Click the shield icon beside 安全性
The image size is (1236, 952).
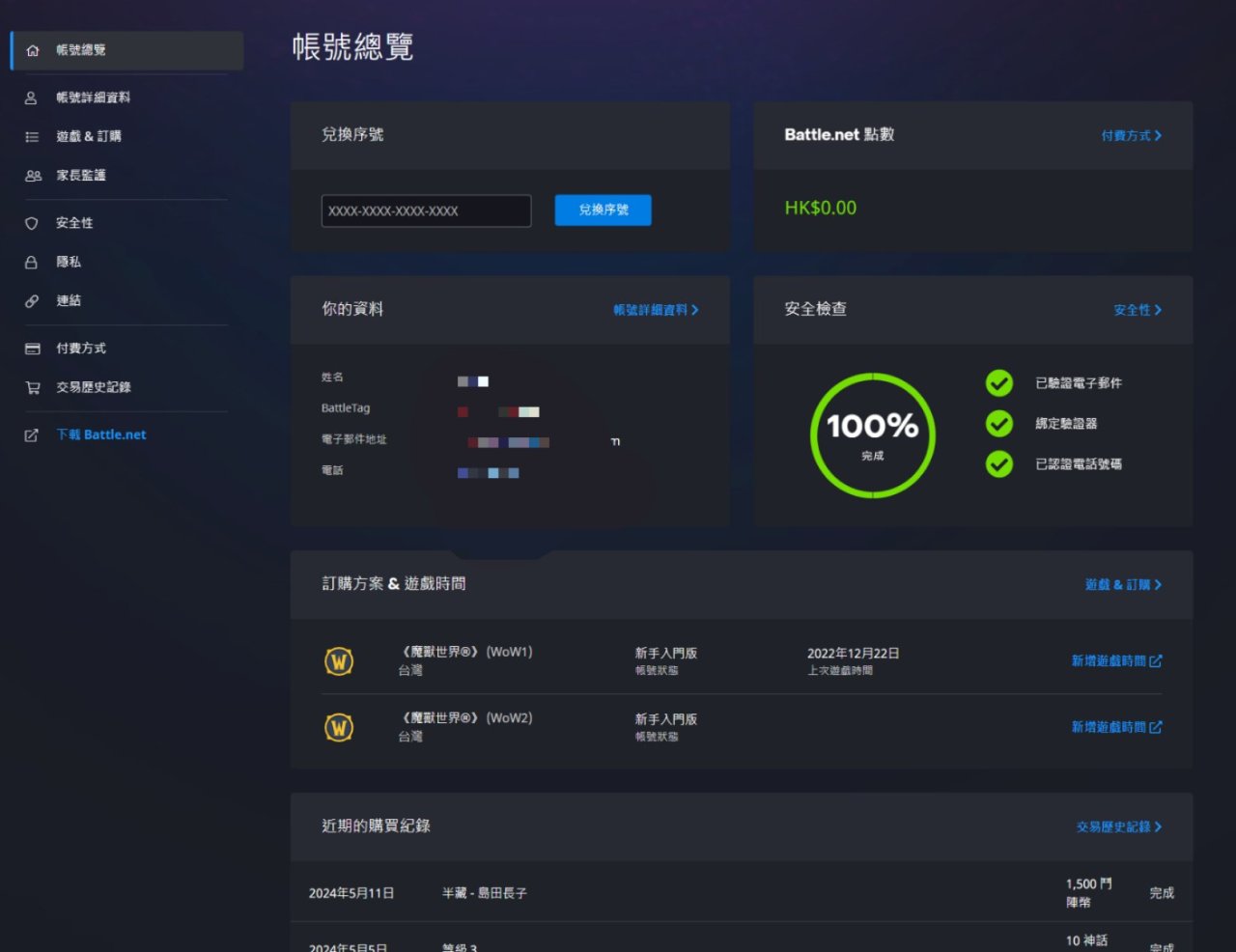(32, 223)
